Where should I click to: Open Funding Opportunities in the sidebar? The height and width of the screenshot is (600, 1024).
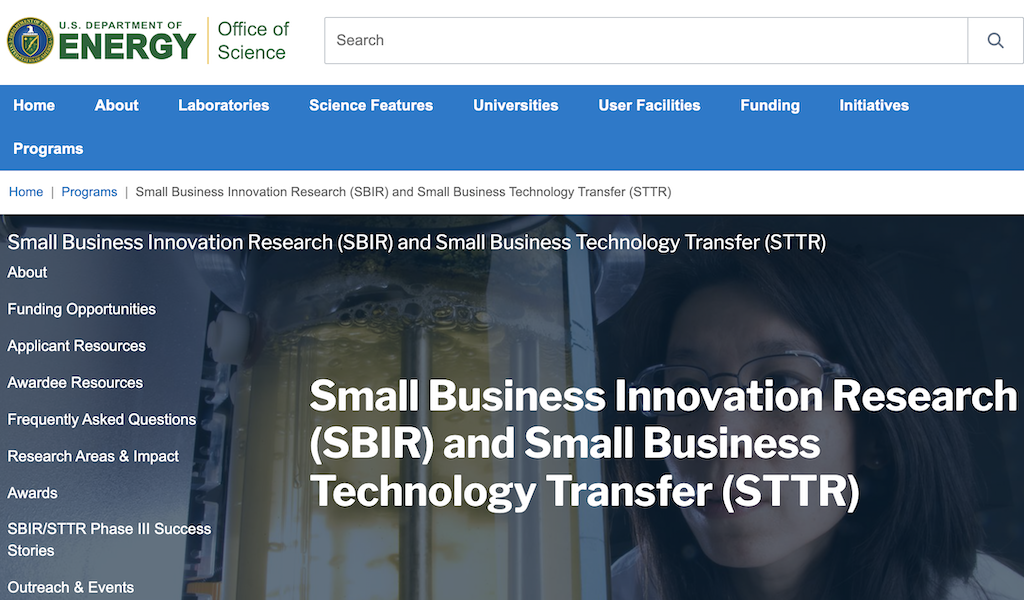coord(82,309)
